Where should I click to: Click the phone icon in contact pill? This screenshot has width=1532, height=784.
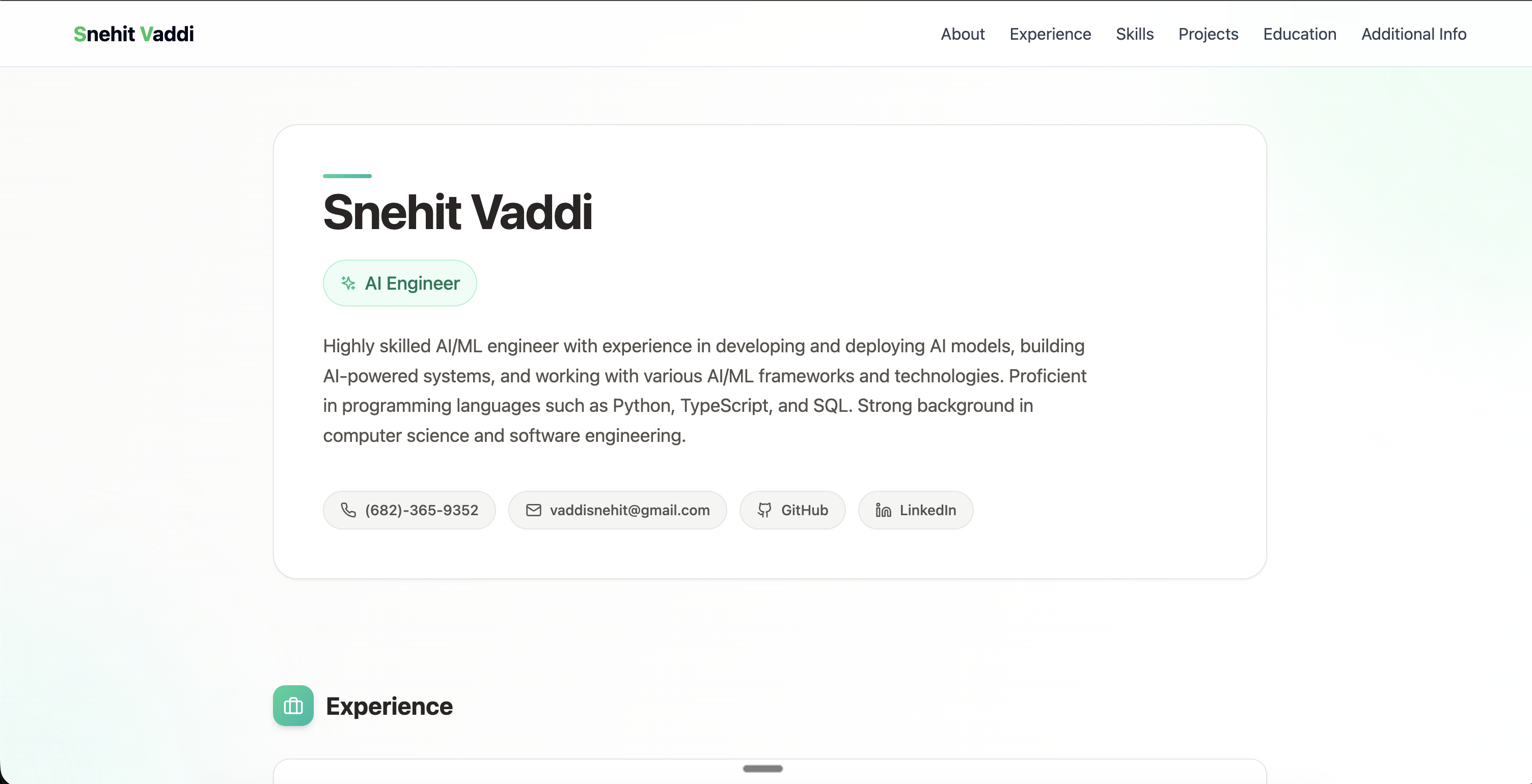tap(348, 510)
